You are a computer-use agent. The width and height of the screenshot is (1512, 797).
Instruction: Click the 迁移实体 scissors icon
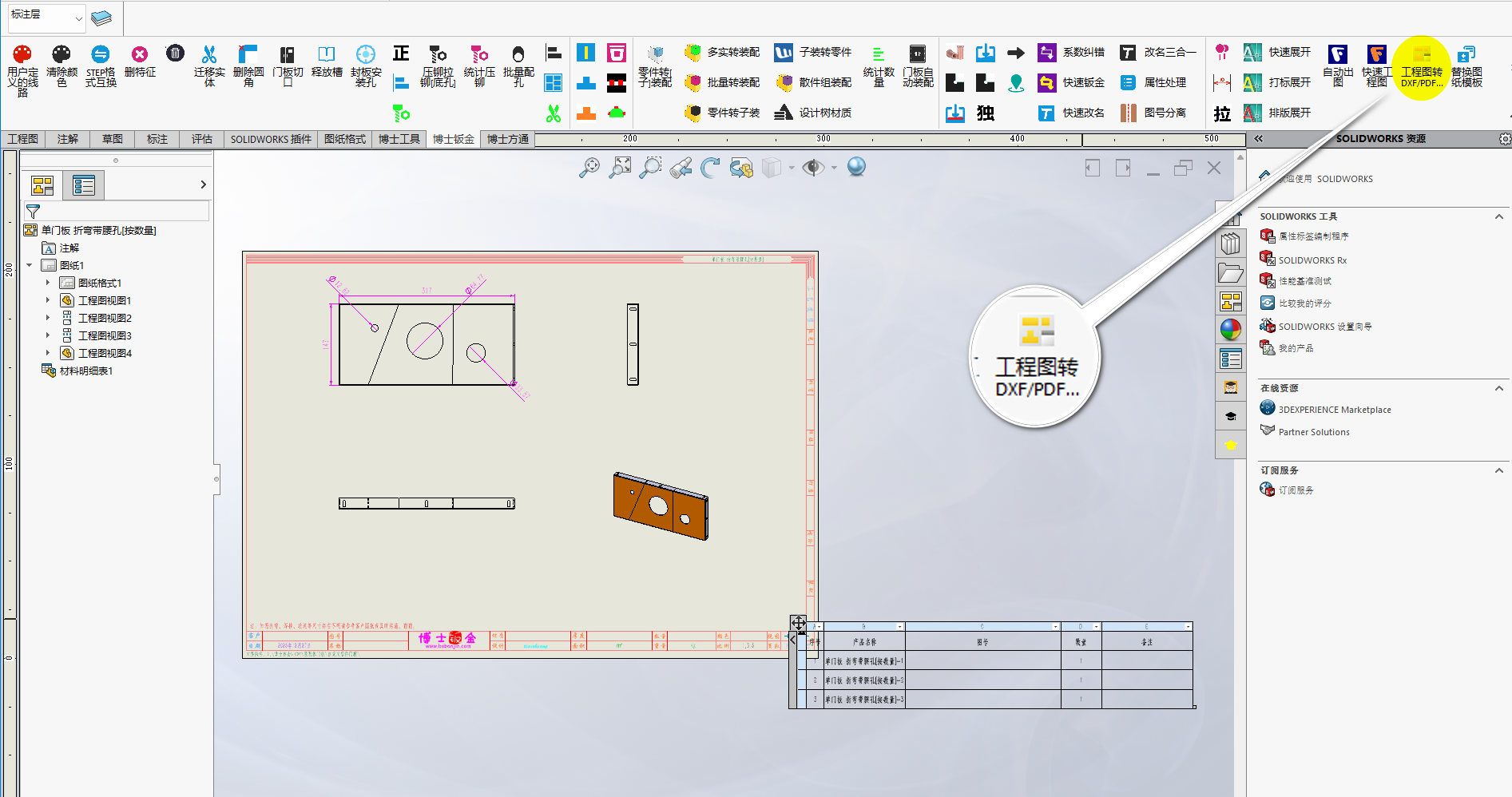209,55
